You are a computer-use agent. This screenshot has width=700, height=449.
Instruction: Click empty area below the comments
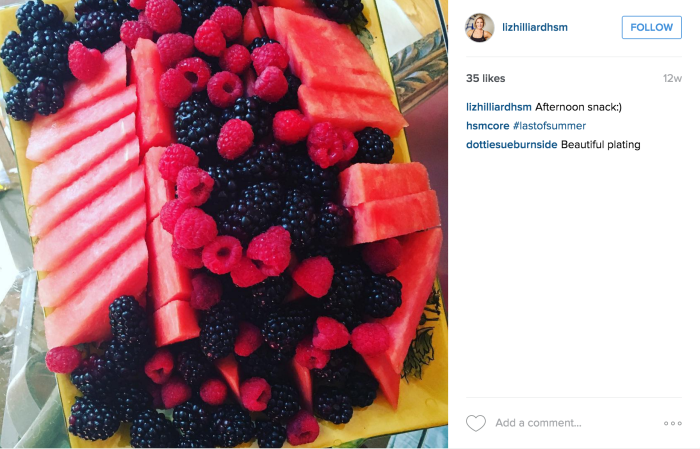tap(574, 272)
